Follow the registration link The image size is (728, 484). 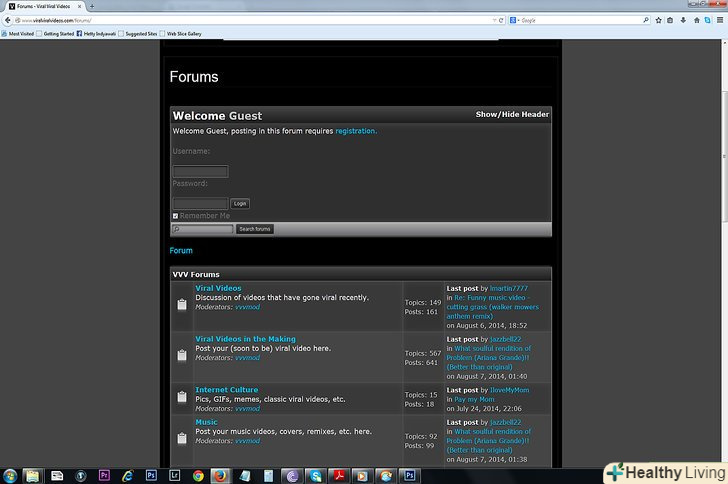coord(356,131)
